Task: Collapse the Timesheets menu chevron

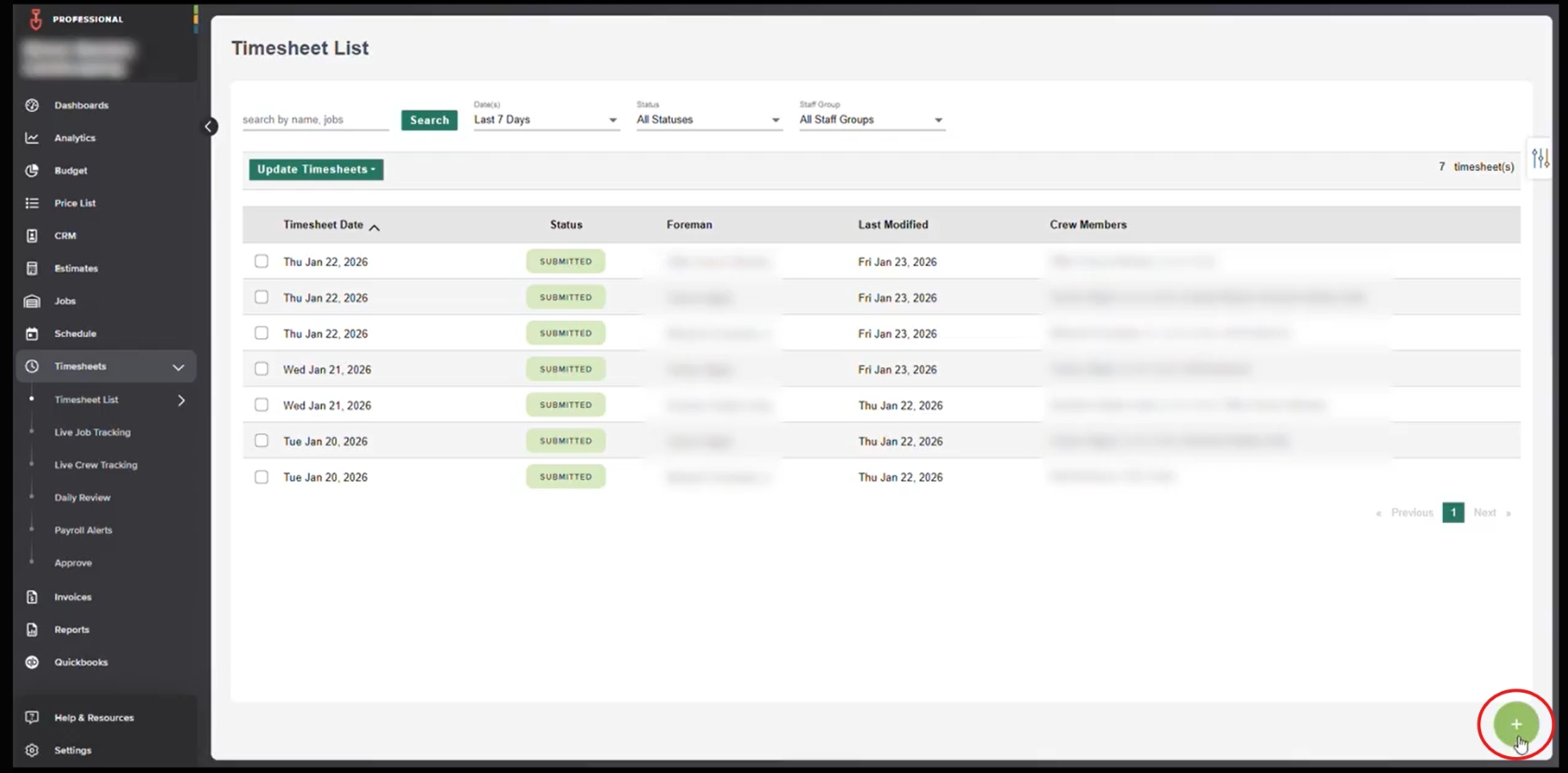Action: (178, 368)
